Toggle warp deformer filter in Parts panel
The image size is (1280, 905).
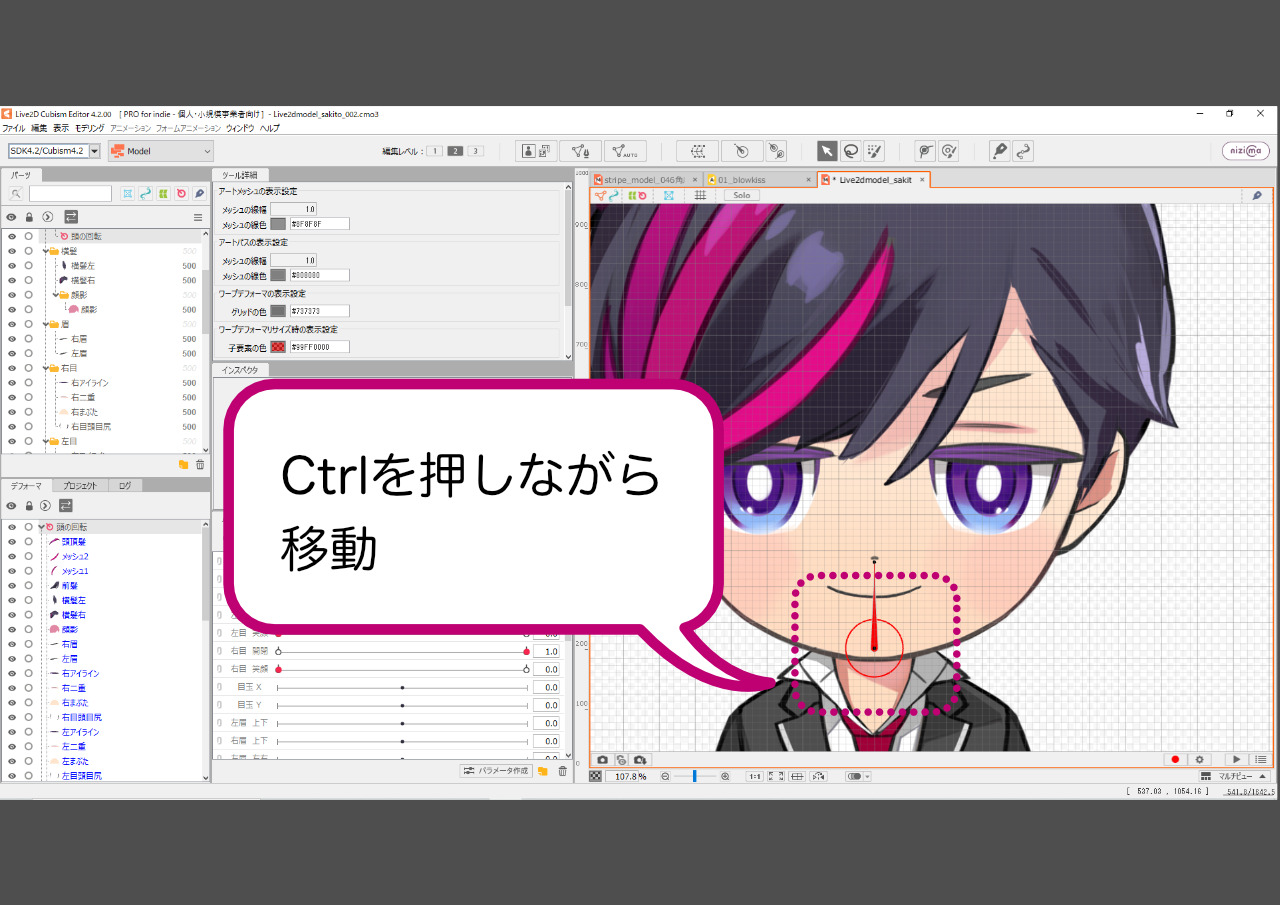click(x=163, y=193)
